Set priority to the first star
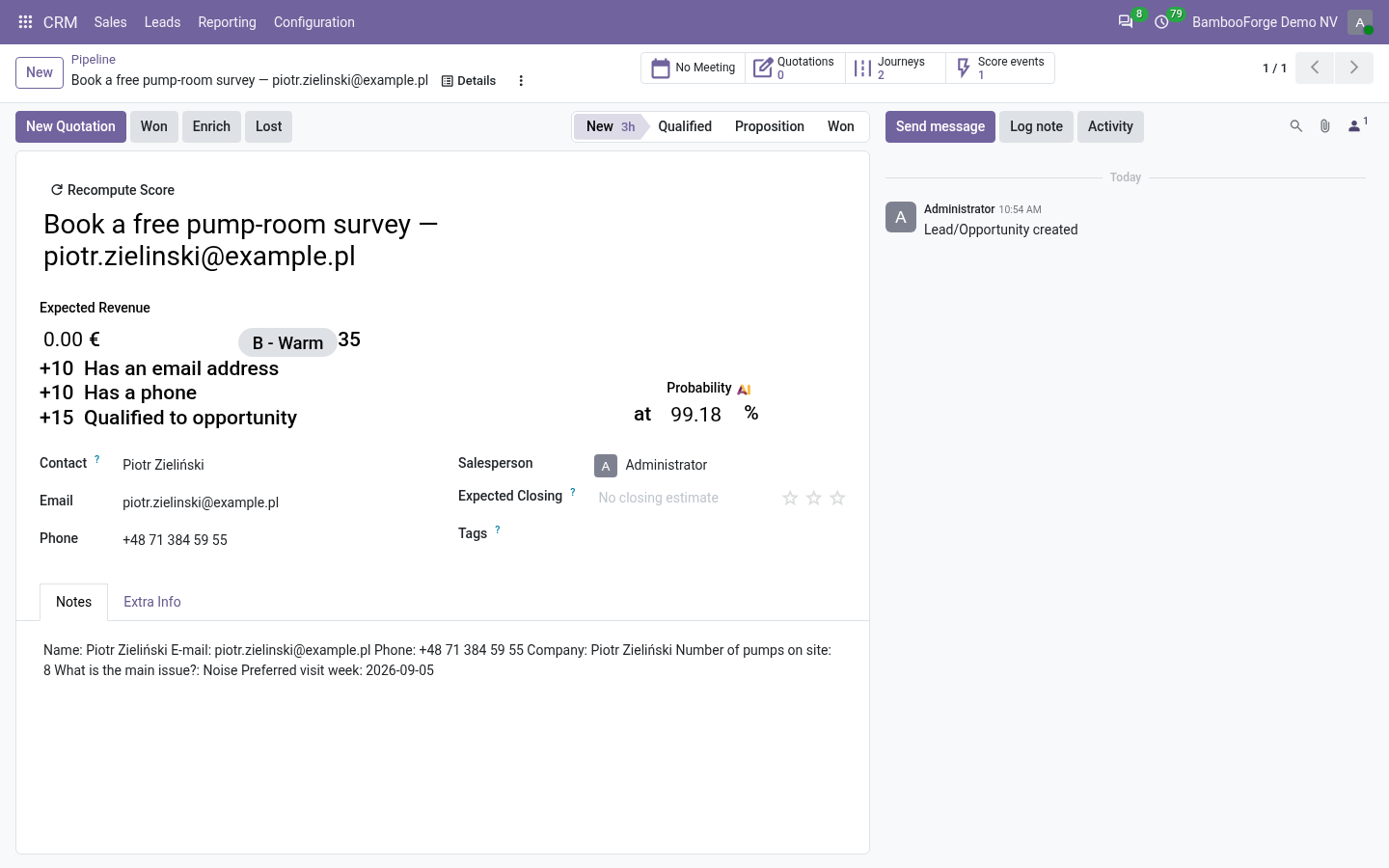1389x868 pixels. [x=790, y=498]
